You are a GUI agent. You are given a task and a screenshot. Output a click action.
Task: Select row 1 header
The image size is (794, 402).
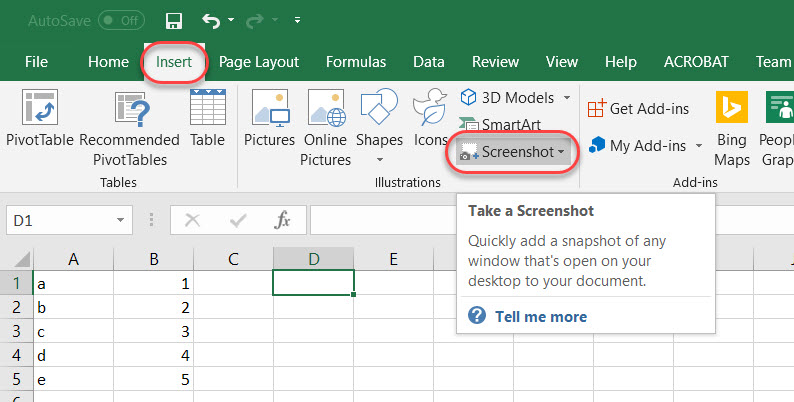16,283
